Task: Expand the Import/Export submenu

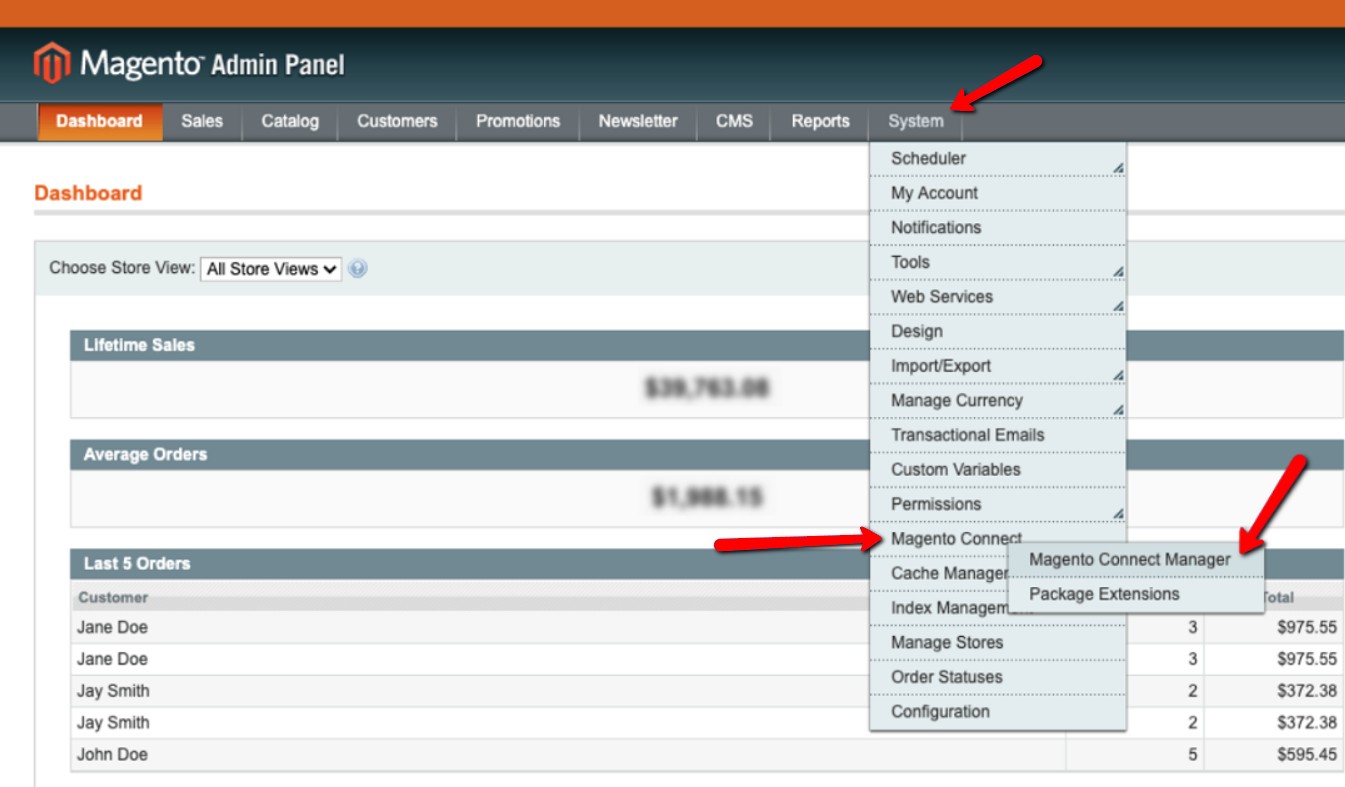Action: tap(998, 366)
